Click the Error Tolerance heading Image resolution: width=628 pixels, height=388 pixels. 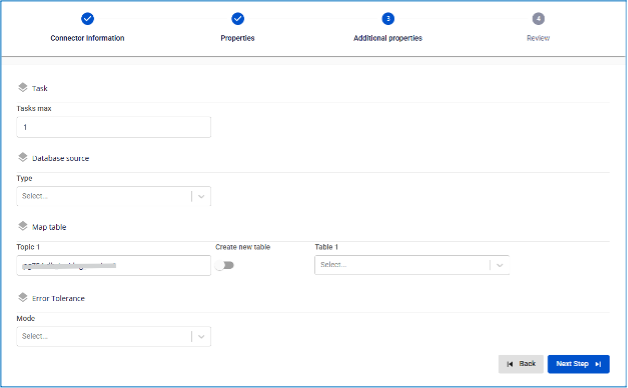(58, 298)
